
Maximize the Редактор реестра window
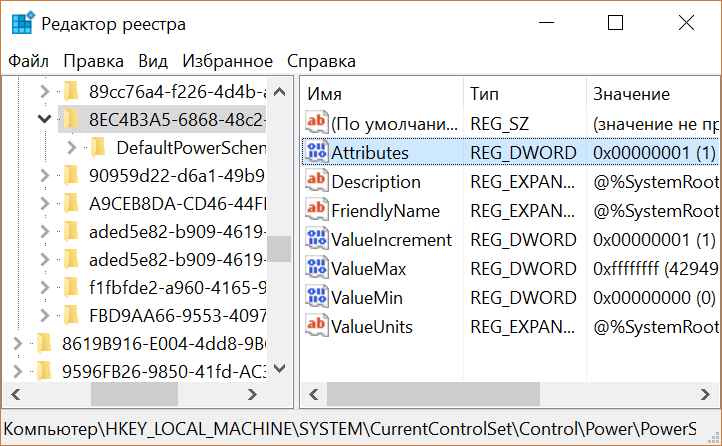pyautogui.click(x=616, y=23)
